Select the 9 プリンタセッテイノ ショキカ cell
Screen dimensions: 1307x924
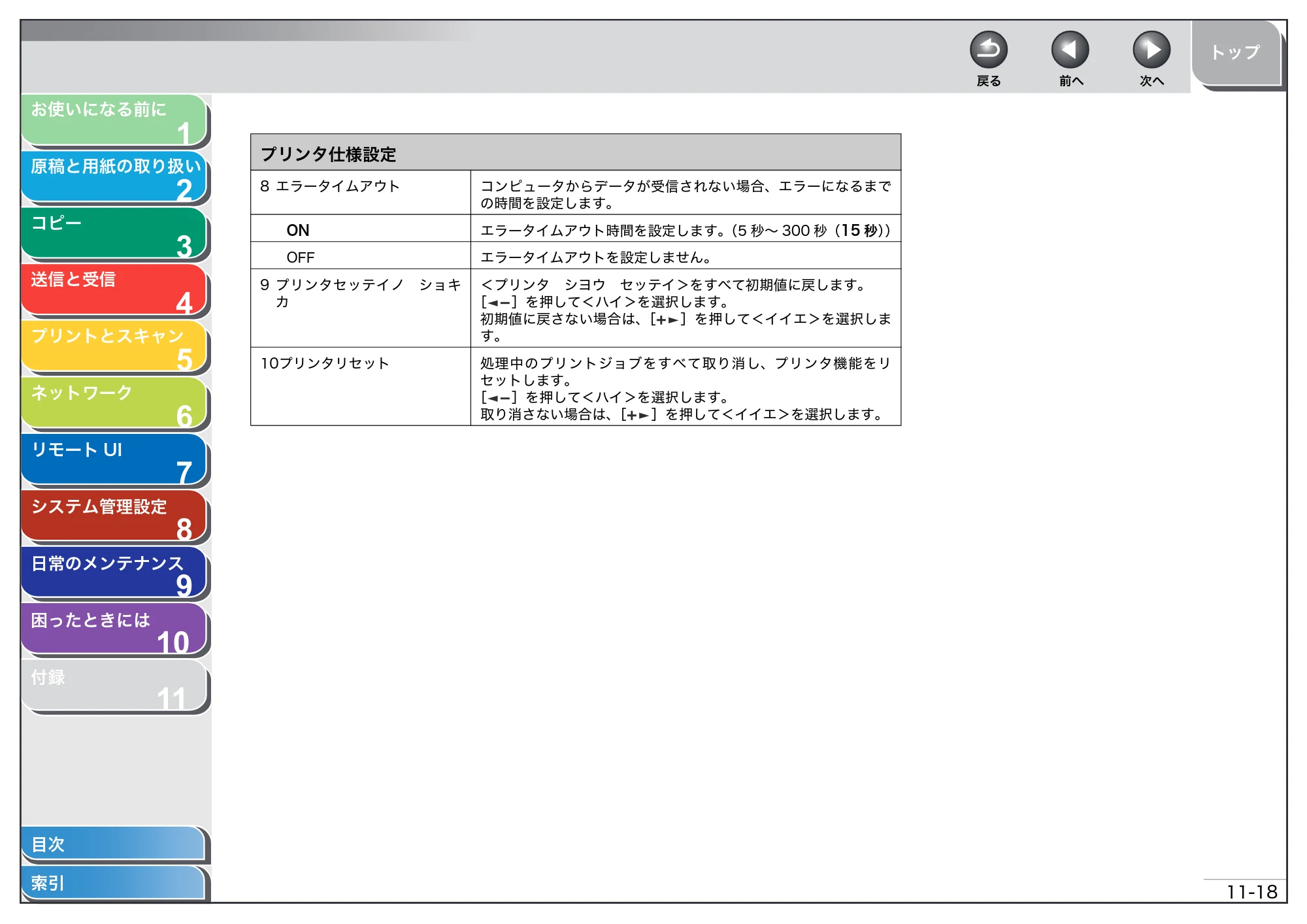pyautogui.click(x=361, y=308)
